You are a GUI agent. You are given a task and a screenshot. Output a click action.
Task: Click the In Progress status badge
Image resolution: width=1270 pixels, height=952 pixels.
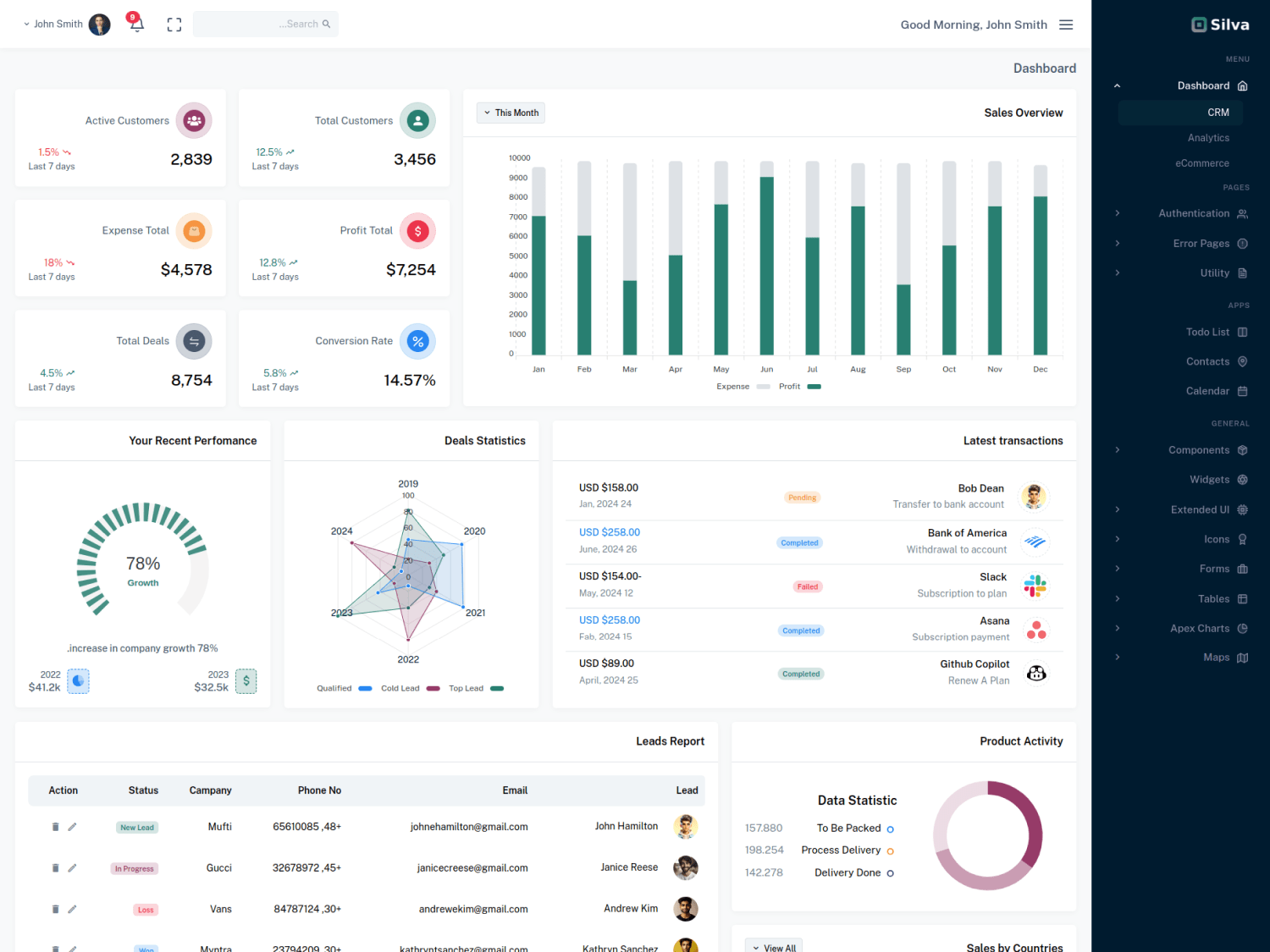click(x=134, y=868)
